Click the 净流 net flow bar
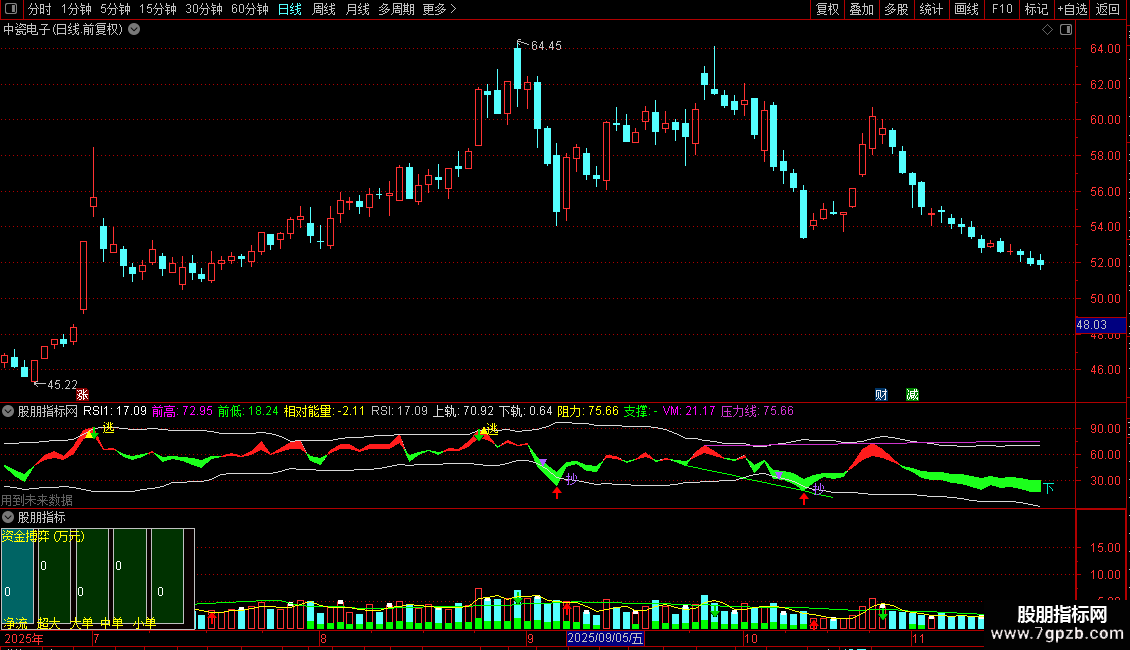Image resolution: width=1130 pixels, height=650 pixels. [17, 576]
